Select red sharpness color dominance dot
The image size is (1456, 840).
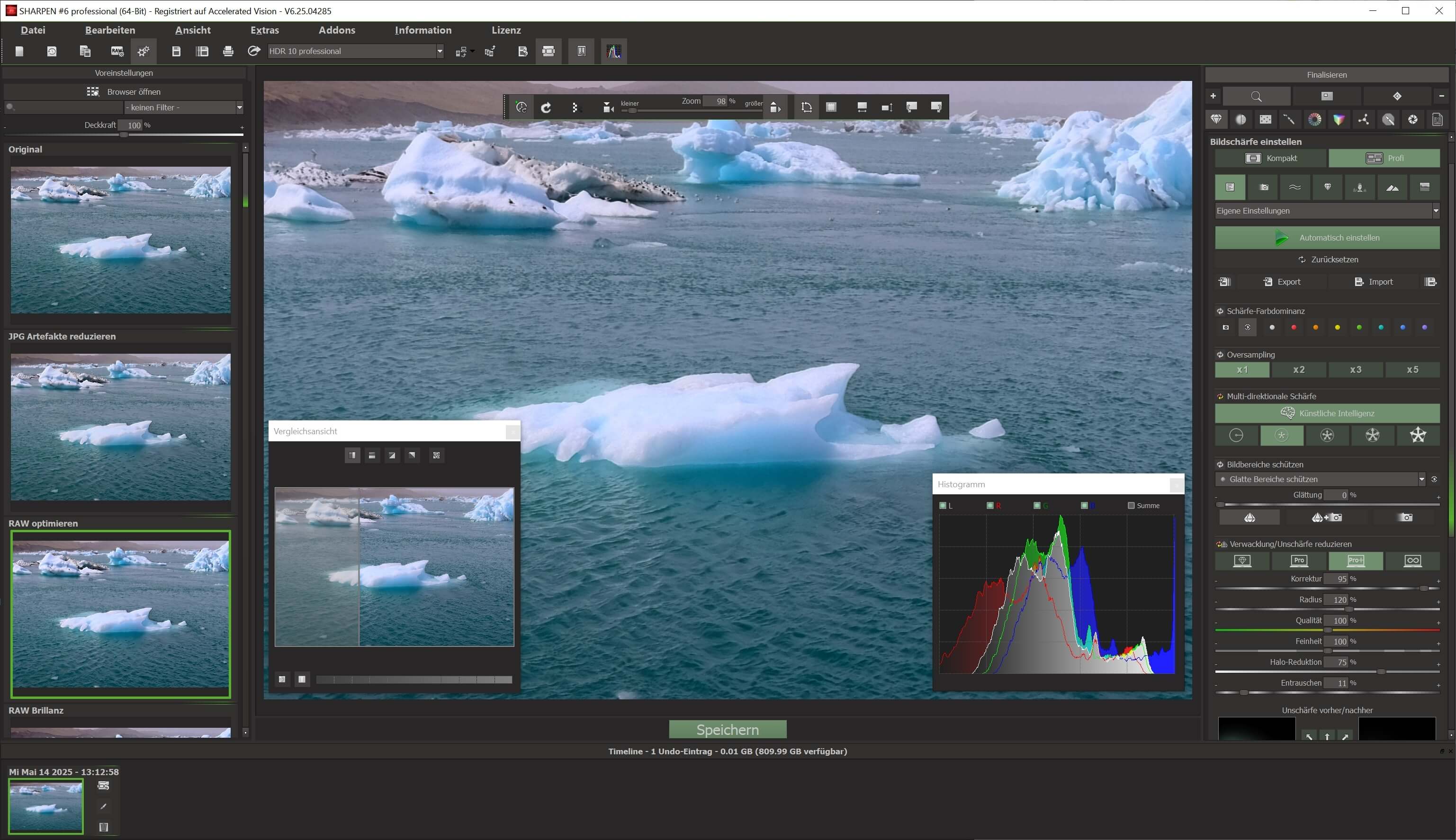(x=1293, y=327)
